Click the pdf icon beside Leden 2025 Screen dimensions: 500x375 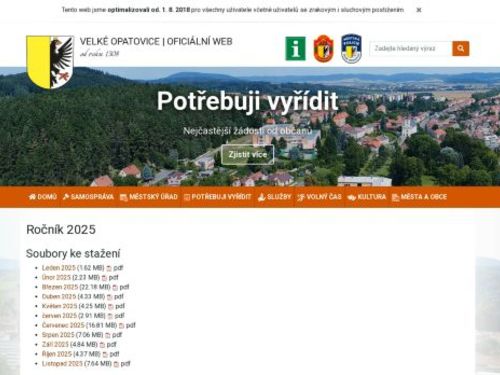(109, 268)
